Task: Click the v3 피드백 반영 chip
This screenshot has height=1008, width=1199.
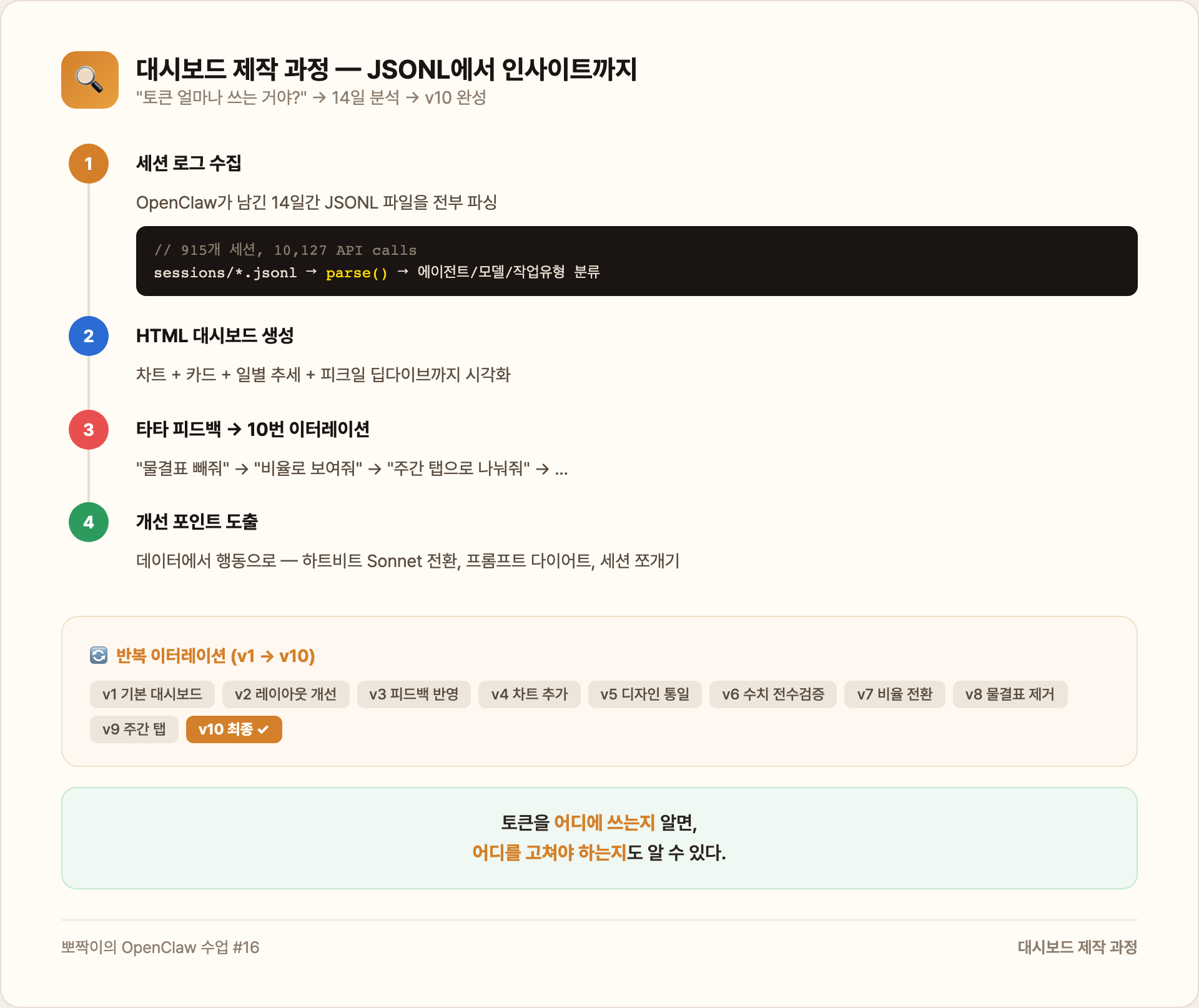Action: 413,694
